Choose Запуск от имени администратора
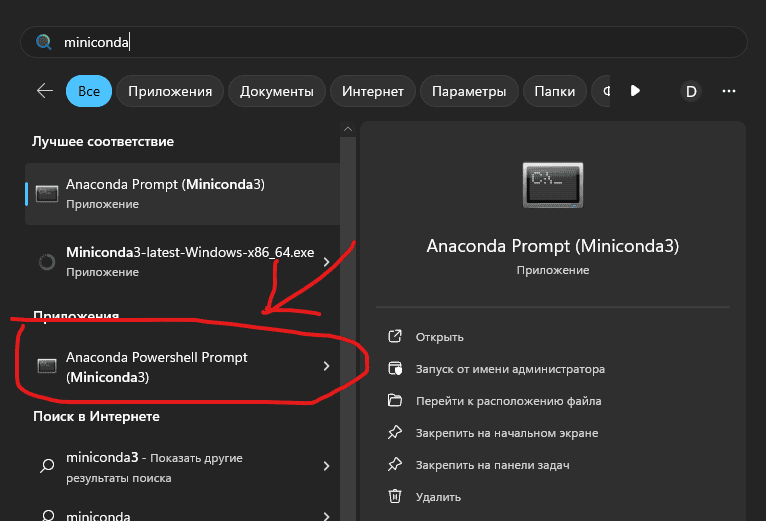Viewport: 766px width, 521px height. click(x=510, y=369)
